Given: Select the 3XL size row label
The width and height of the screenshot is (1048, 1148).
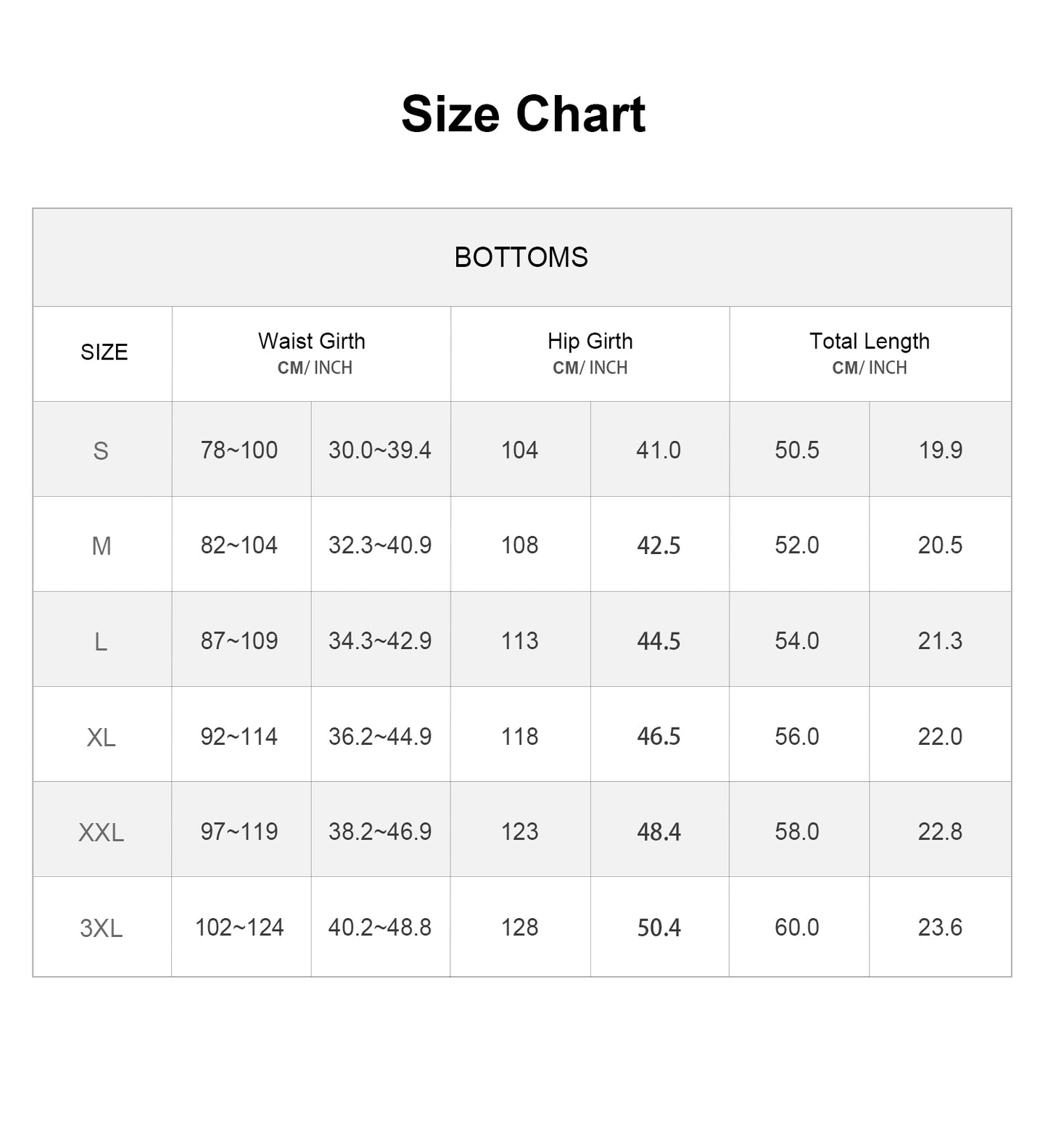Looking at the screenshot, I should click(101, 928).
